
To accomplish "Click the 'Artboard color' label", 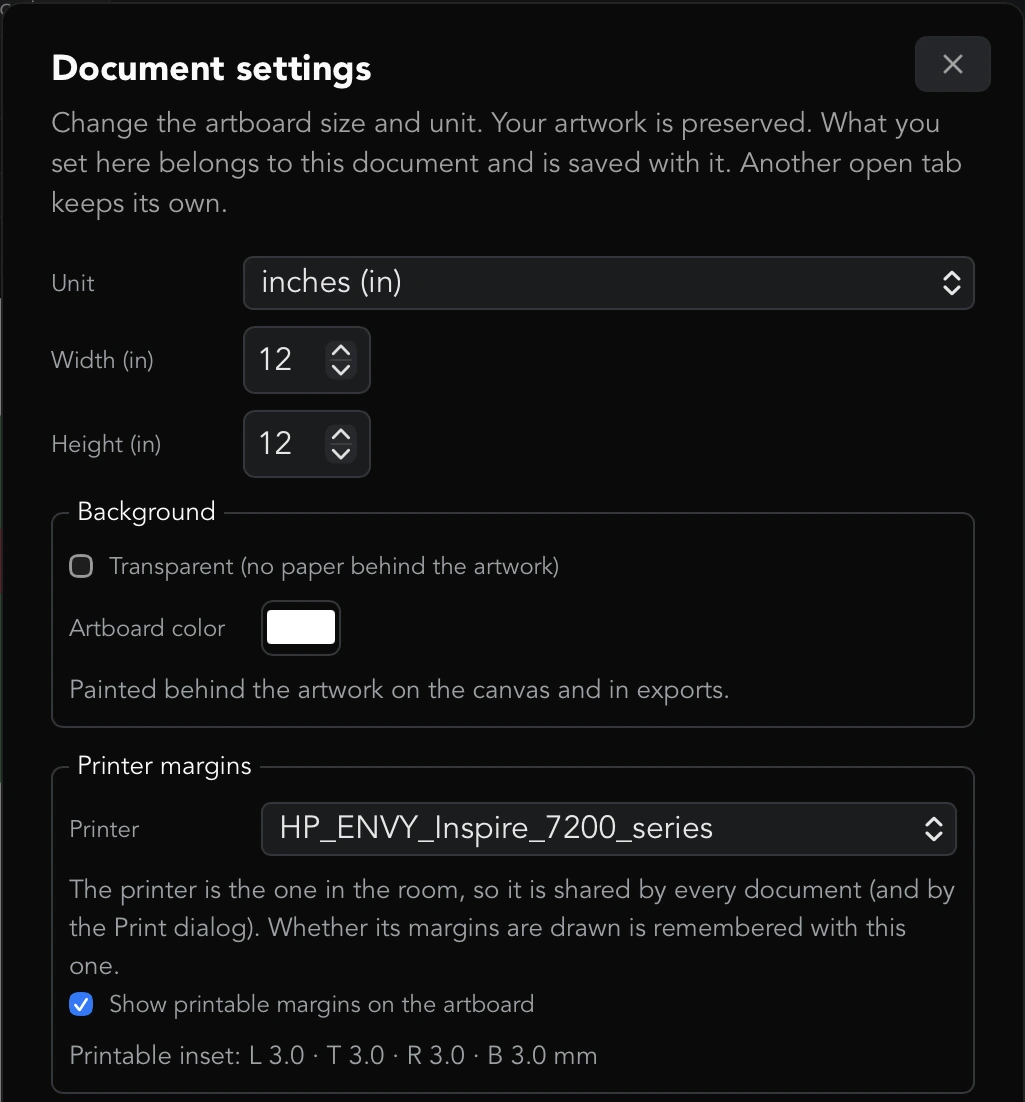I will [147, 628].
